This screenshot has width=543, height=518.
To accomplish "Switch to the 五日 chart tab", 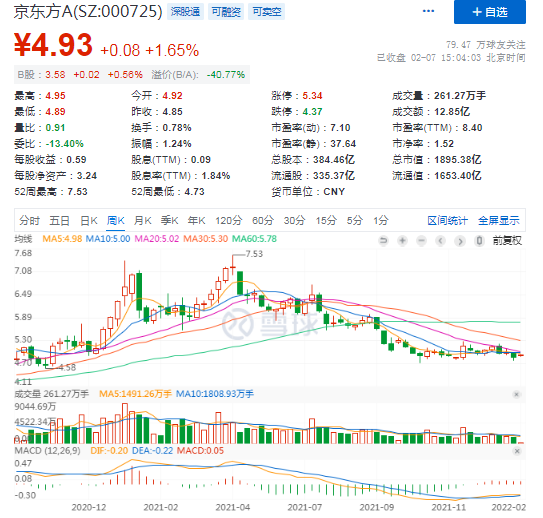I will (59, 220).
